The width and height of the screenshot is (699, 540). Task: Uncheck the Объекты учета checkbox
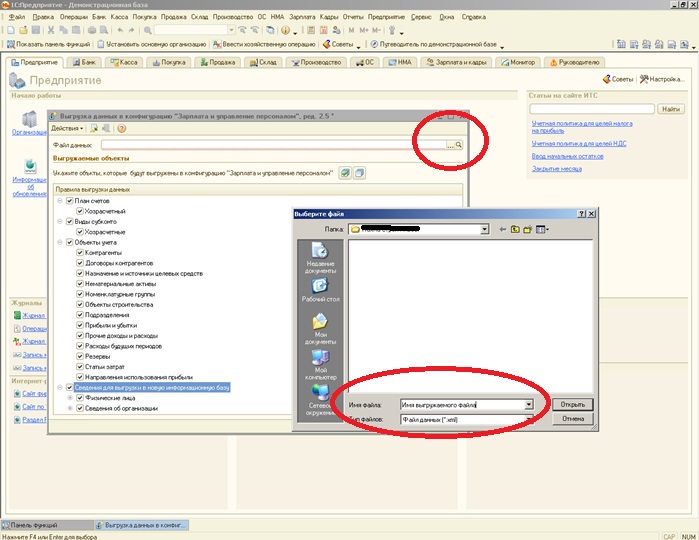tap(70, 242)
